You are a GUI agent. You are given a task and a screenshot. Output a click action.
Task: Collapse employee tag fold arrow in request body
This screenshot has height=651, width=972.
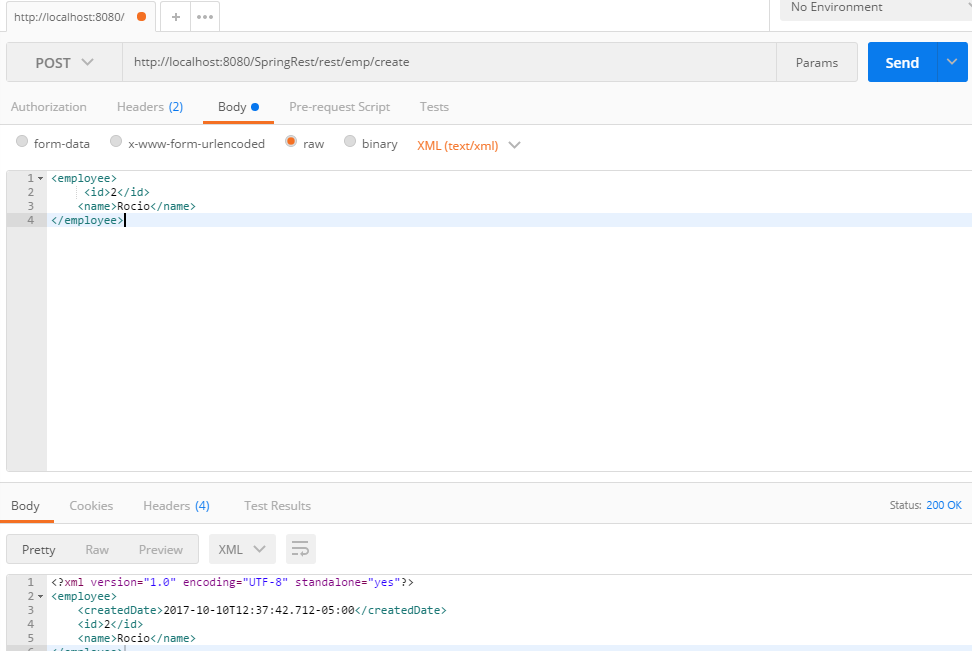tap(40, 179)
